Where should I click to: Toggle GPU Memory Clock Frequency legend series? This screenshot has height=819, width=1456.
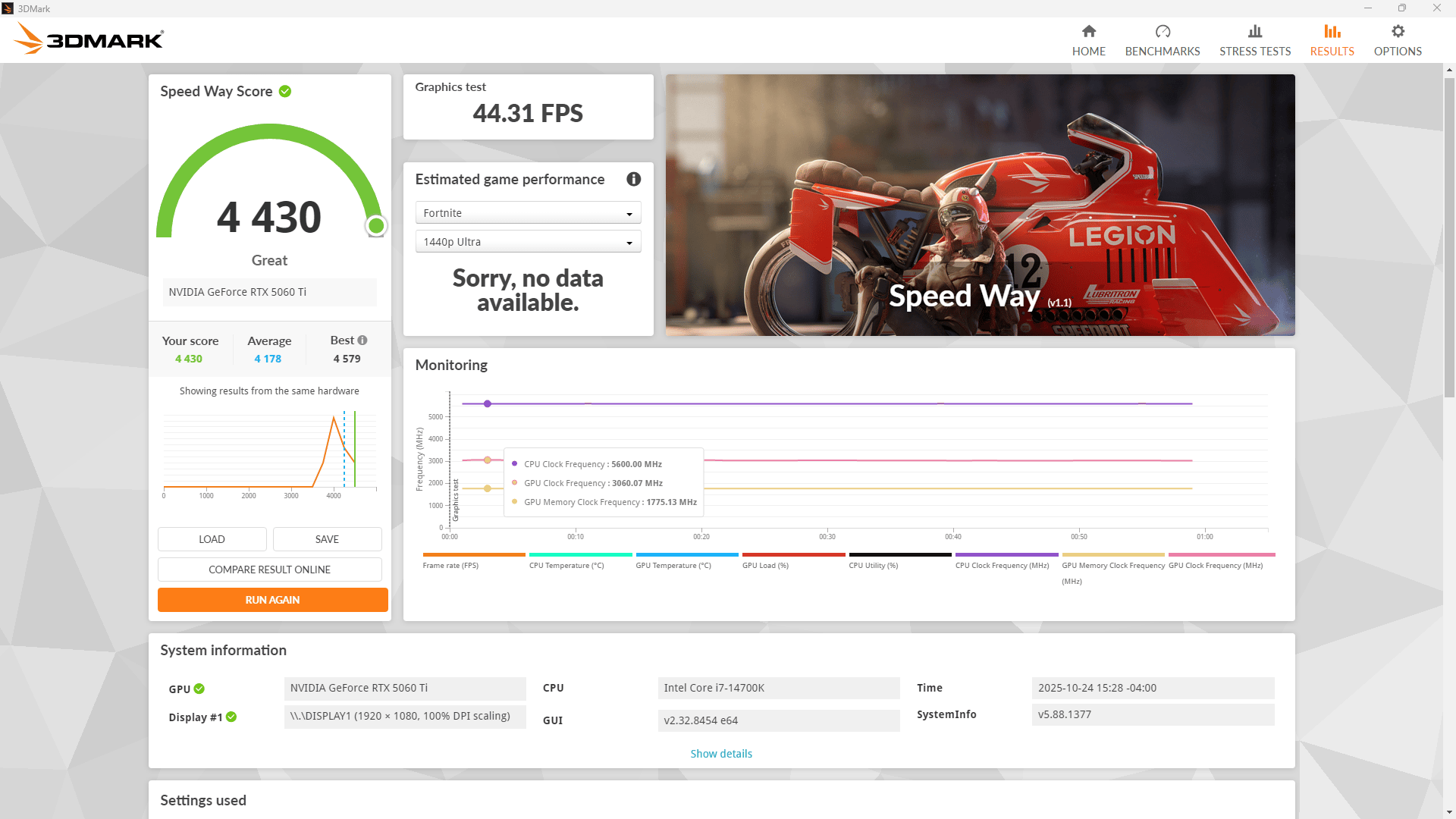(1113, 570)
